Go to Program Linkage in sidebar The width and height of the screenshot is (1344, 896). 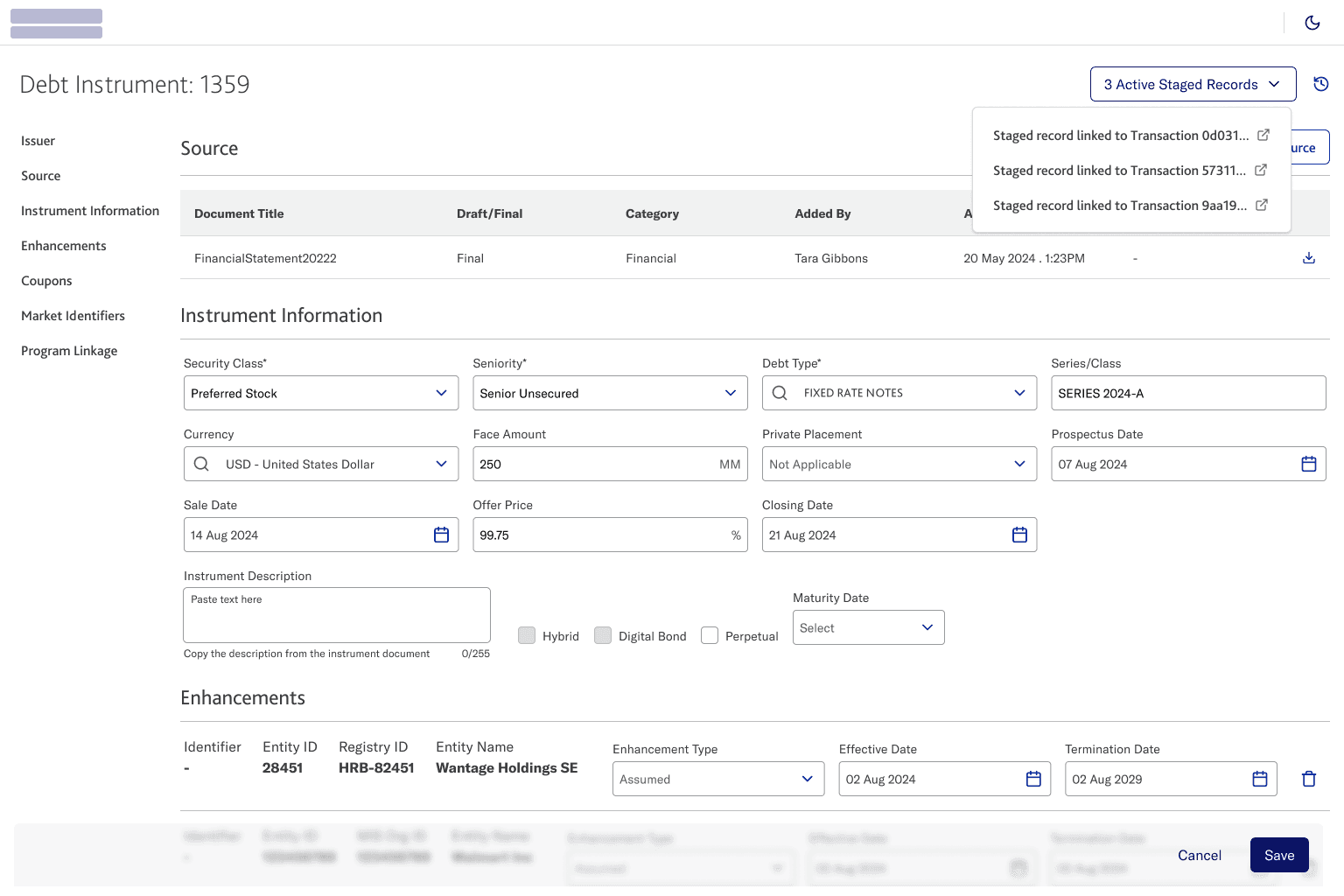[x=69, y=351]
